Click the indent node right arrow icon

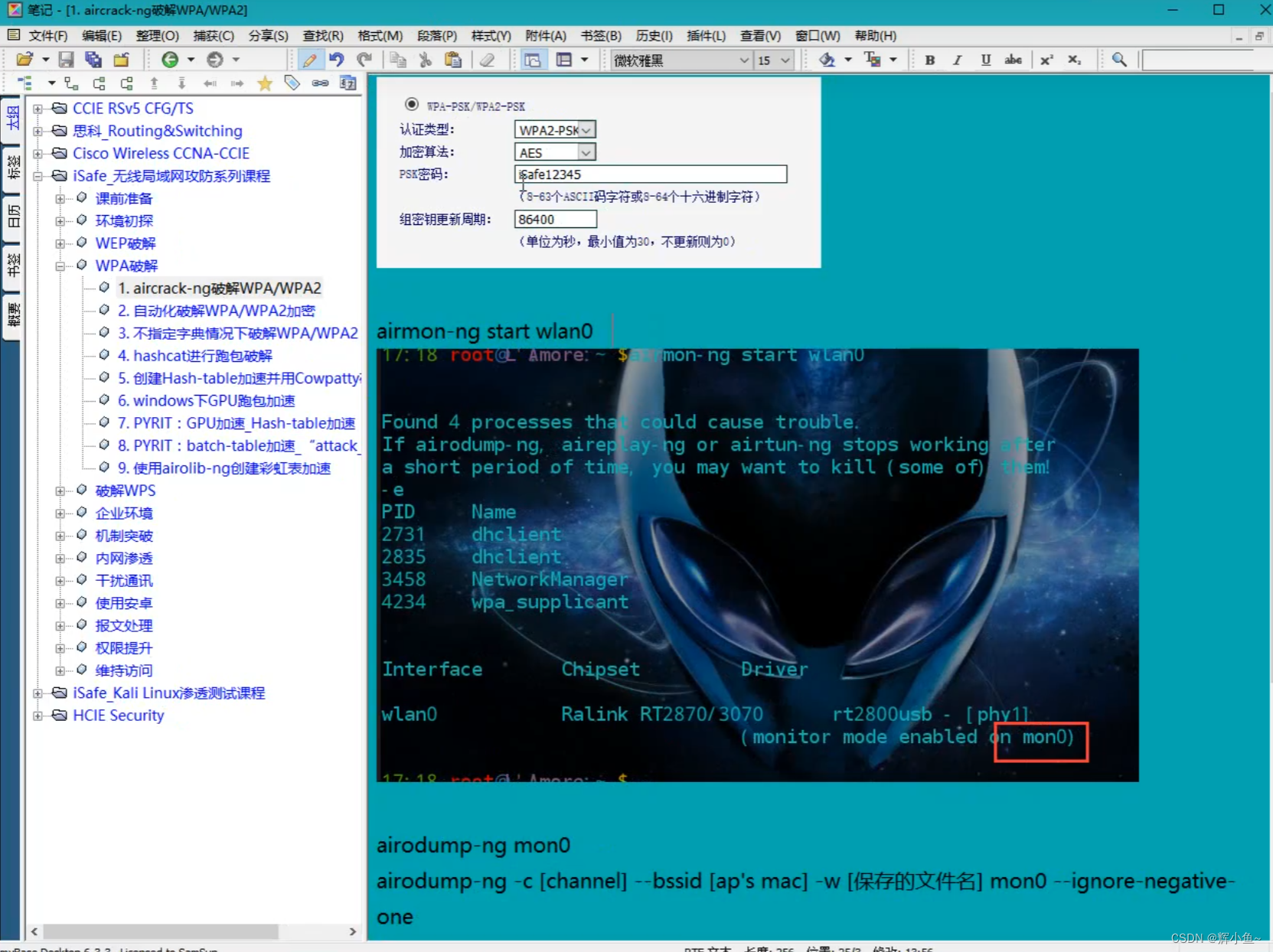point(237,83)
